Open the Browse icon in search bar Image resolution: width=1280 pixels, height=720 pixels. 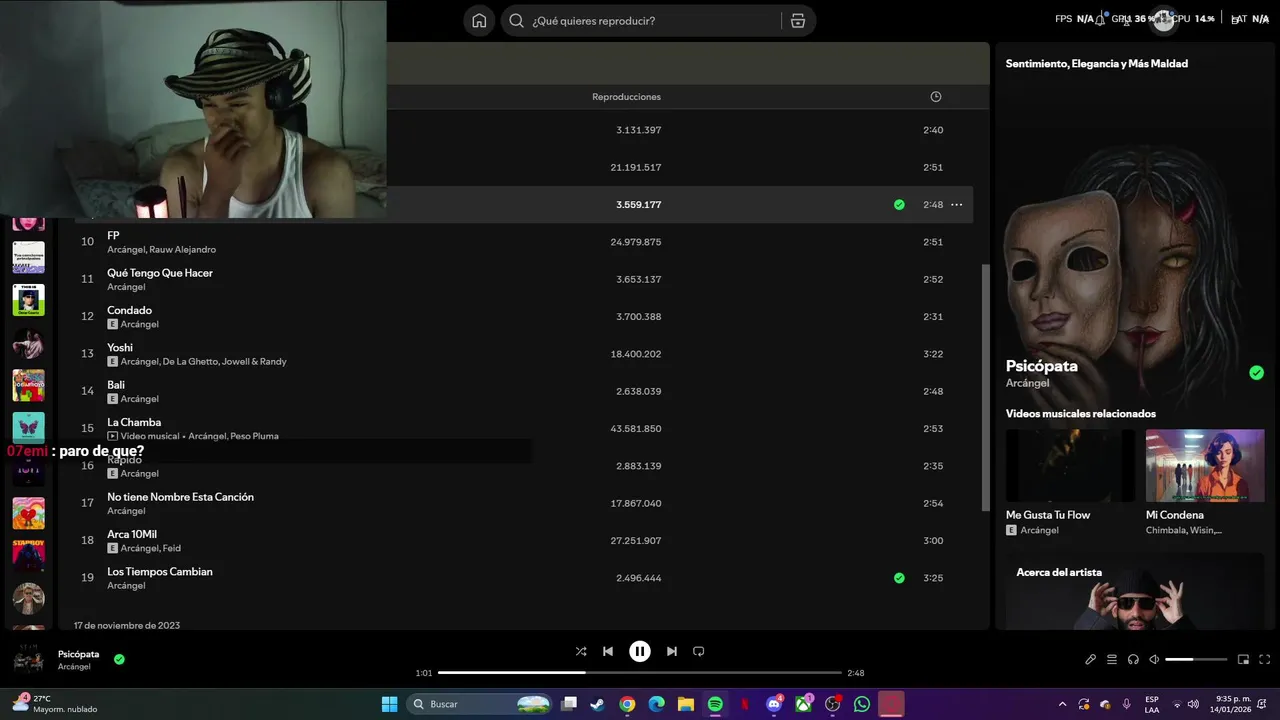pyautogui.click(x=798, y=21)
